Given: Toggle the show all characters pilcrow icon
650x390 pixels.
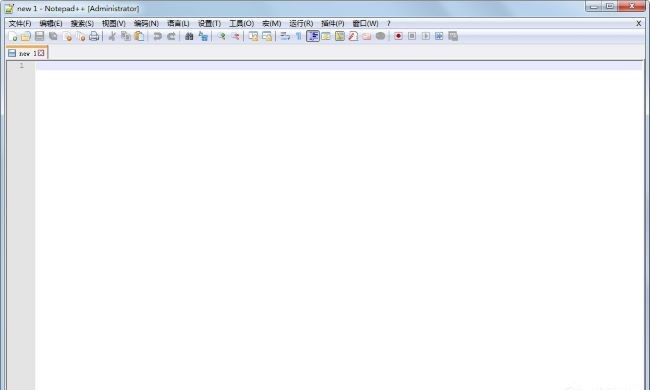Looking at the screenshot, I should tap(298, 36).
